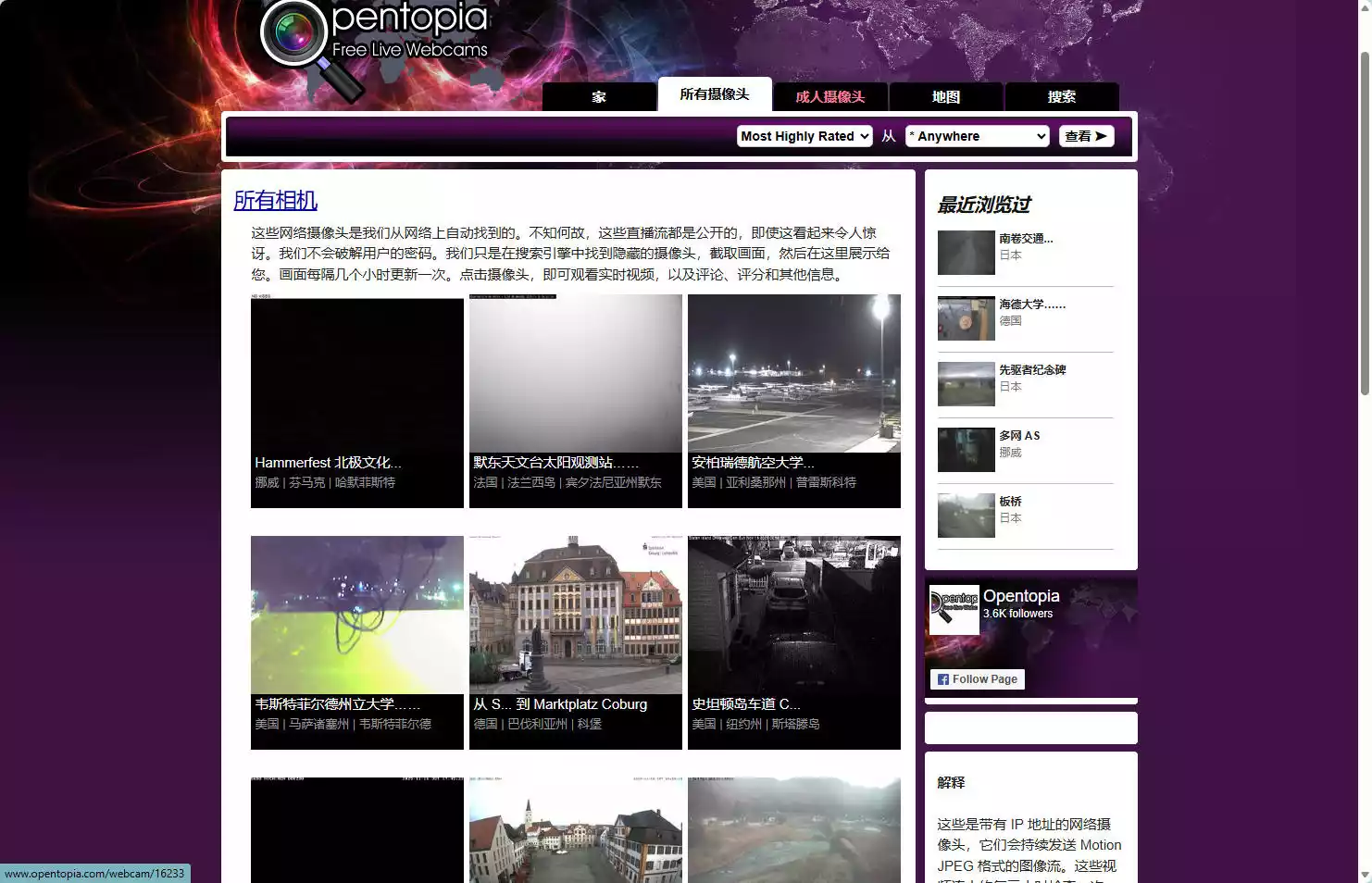
Task: Click the Hammerfest 北极文化 title link
Action: 329,463
